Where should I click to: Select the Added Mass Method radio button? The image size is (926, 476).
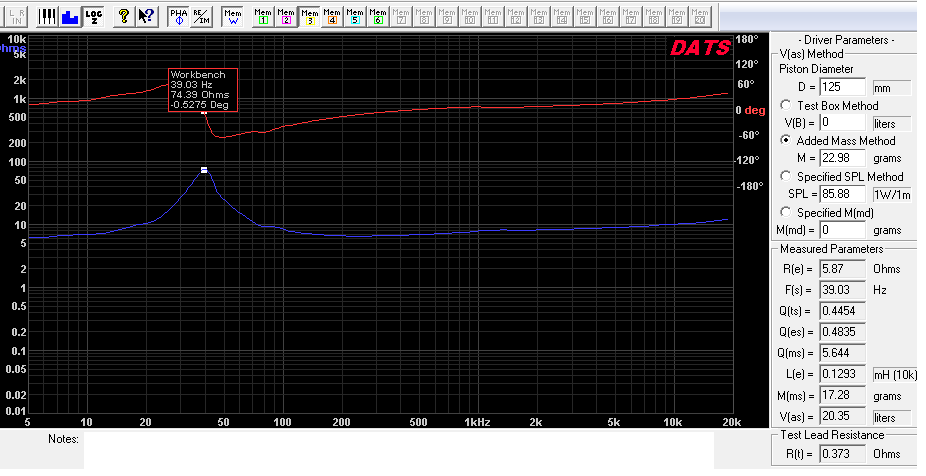tap(785, 141)
